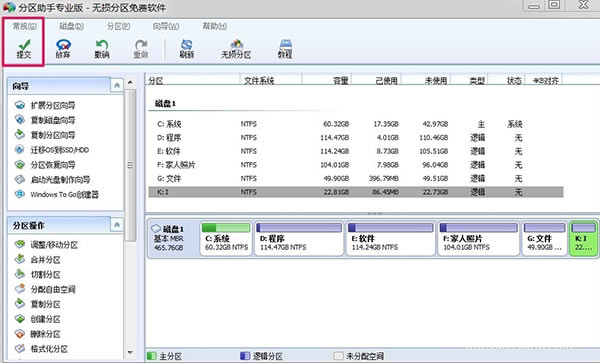Select the F: 家人照片 partition row
This screenshot has width=600, height=363.
pos(355,165)
